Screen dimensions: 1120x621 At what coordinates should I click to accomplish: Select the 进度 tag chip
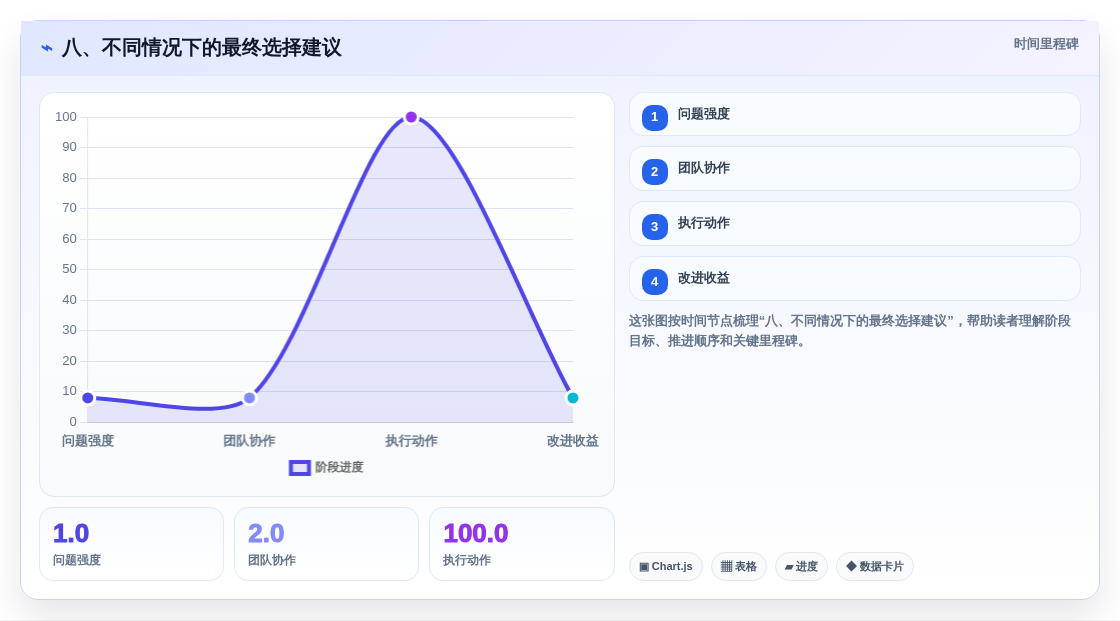(x=801, y=567)
